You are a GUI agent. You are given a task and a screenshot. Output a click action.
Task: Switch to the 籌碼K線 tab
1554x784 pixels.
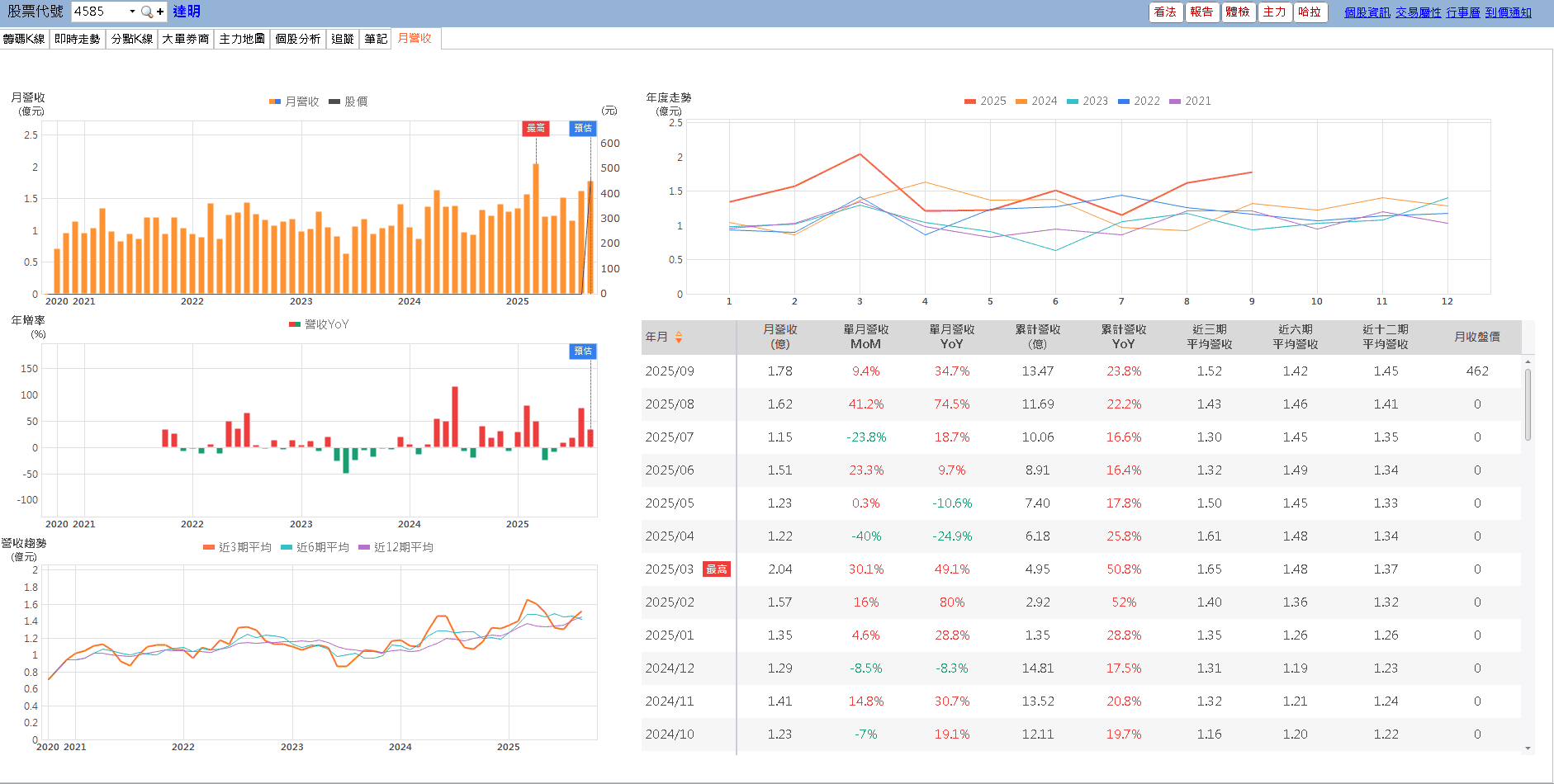coord(24,39)
